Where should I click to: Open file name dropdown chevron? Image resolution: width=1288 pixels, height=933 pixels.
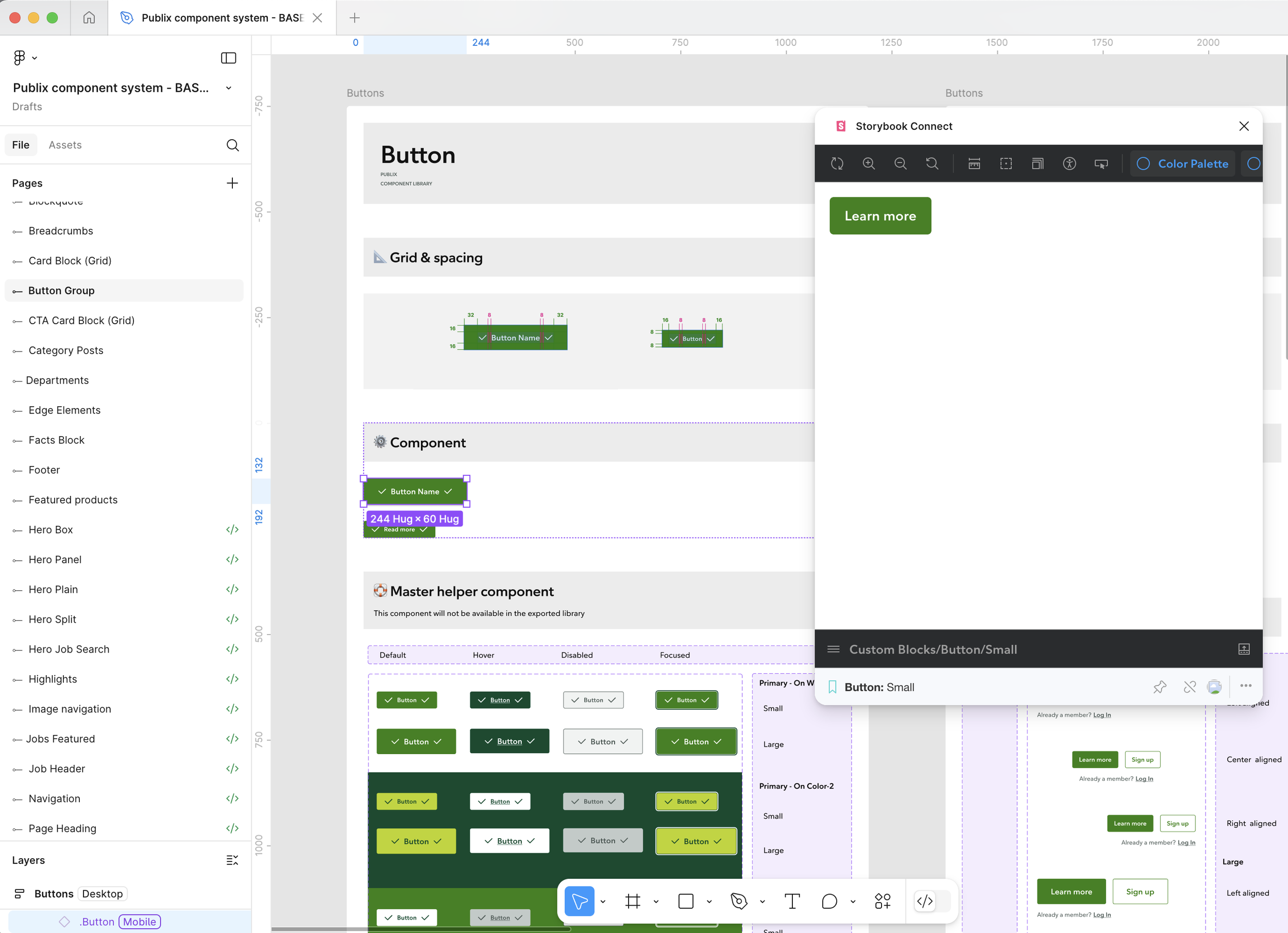point(228,88)
